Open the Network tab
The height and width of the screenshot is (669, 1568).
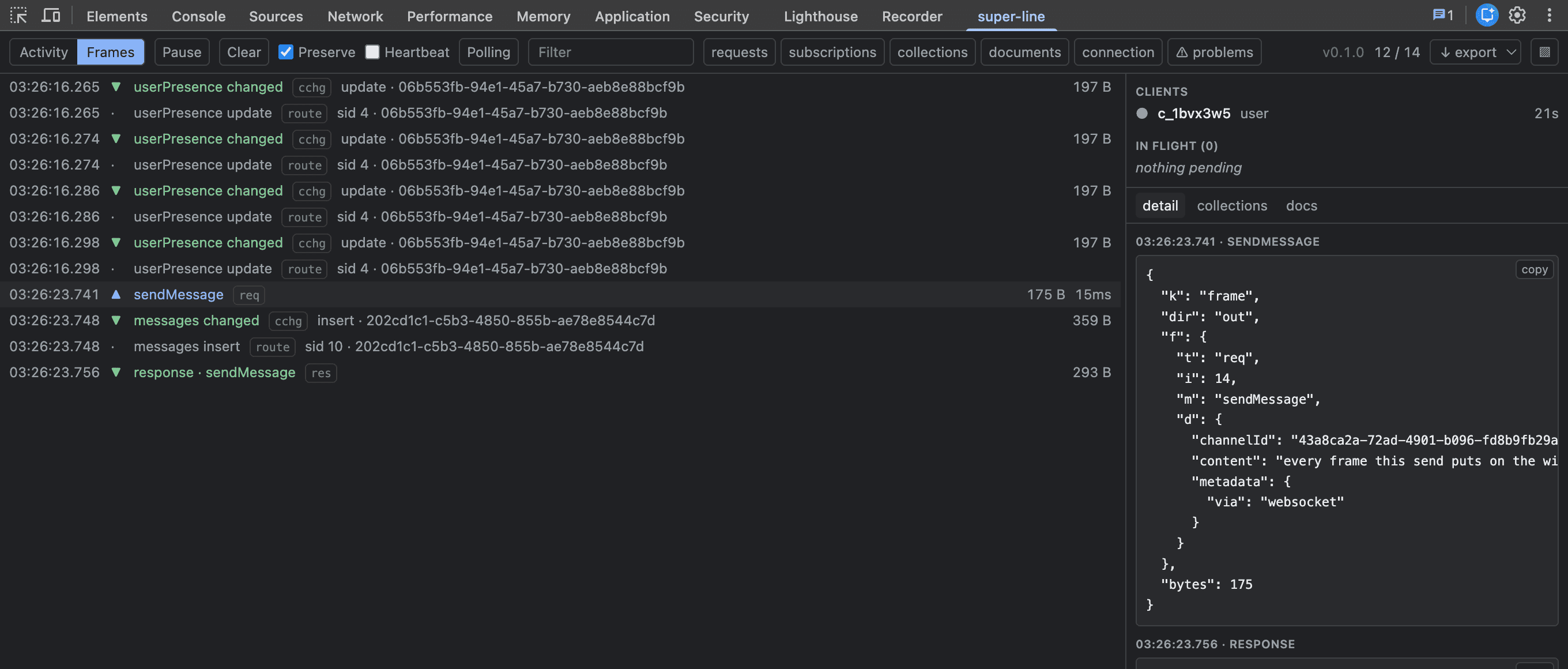[x=355, y=16]
